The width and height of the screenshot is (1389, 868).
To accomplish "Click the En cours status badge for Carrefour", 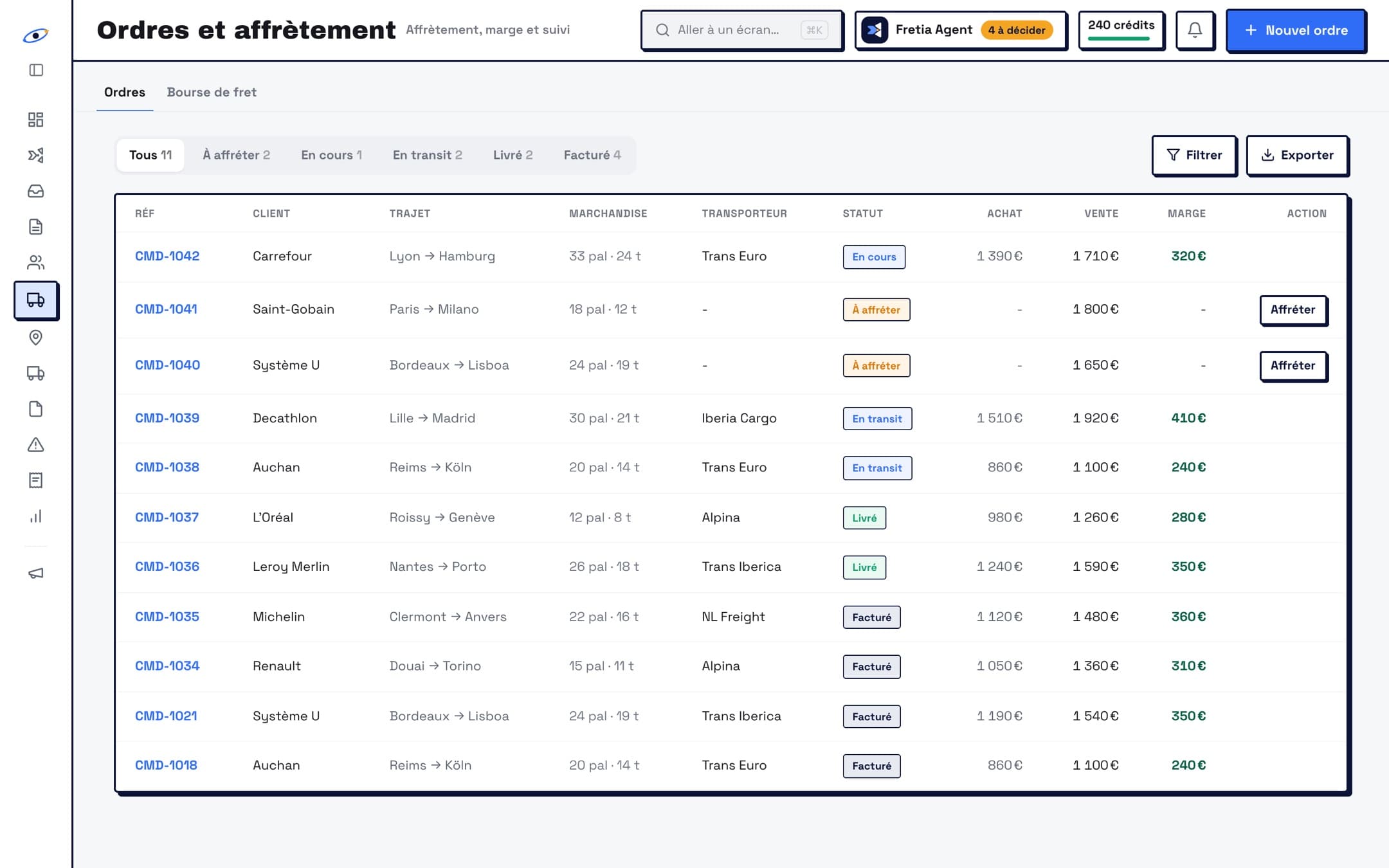I will coord(874,257).
